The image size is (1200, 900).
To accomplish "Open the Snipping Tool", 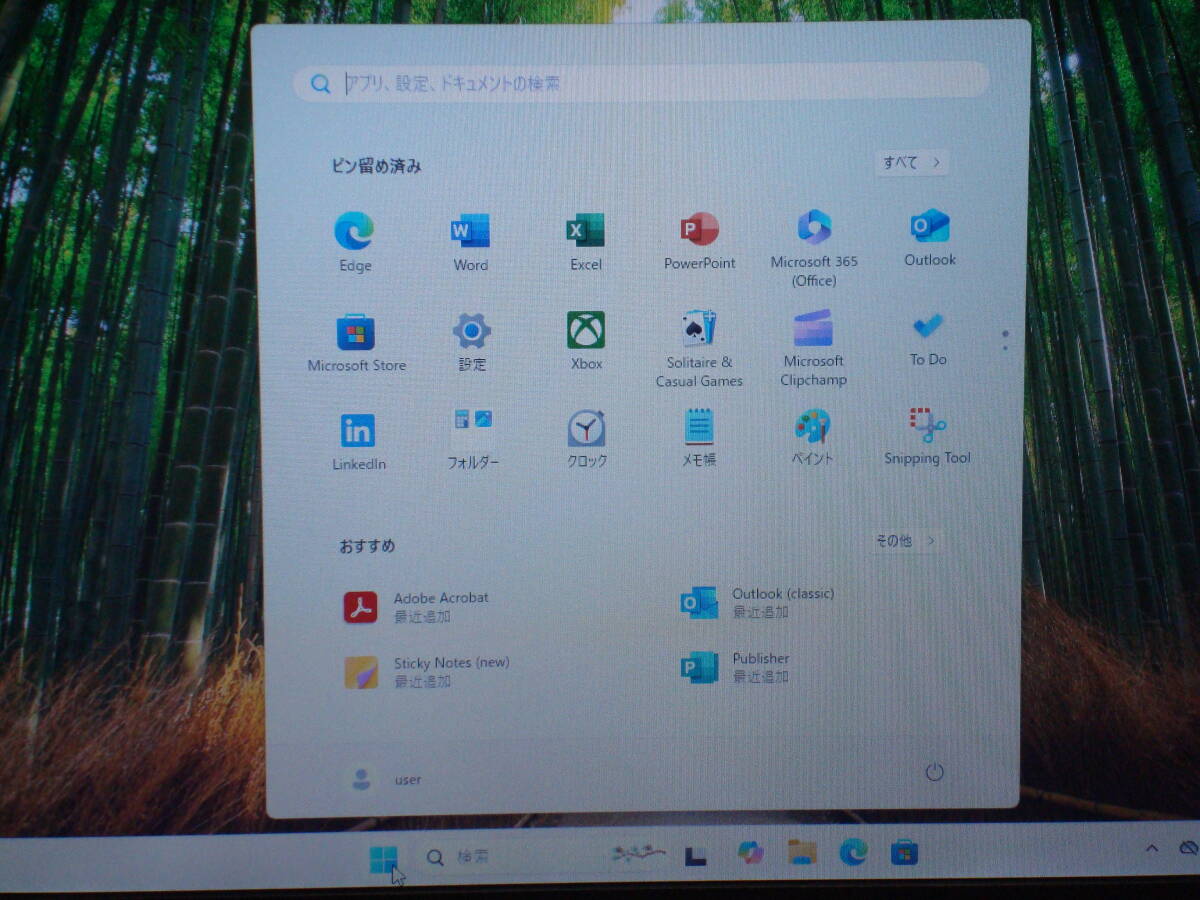I will [x=927, y=435].
